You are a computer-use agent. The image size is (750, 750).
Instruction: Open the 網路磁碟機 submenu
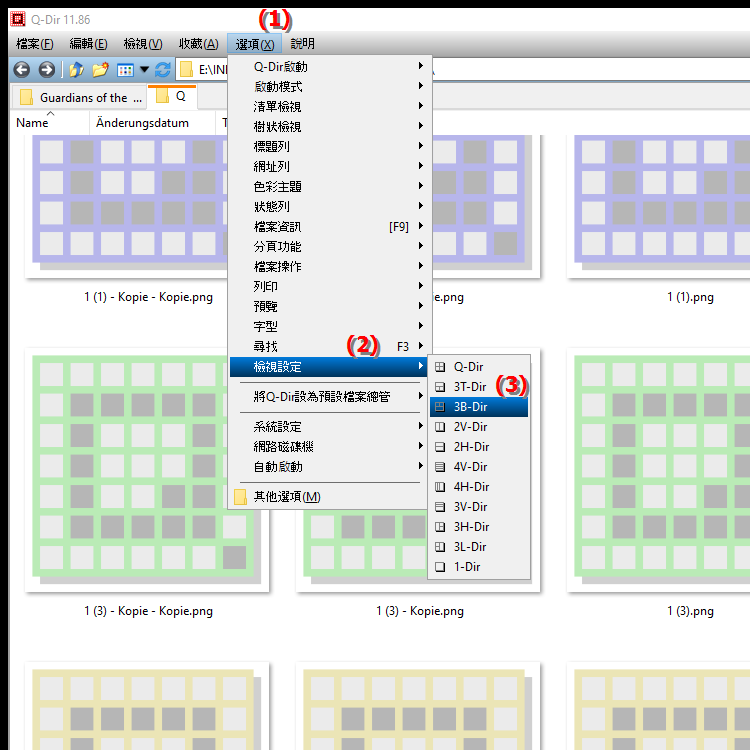click(329, 447)
